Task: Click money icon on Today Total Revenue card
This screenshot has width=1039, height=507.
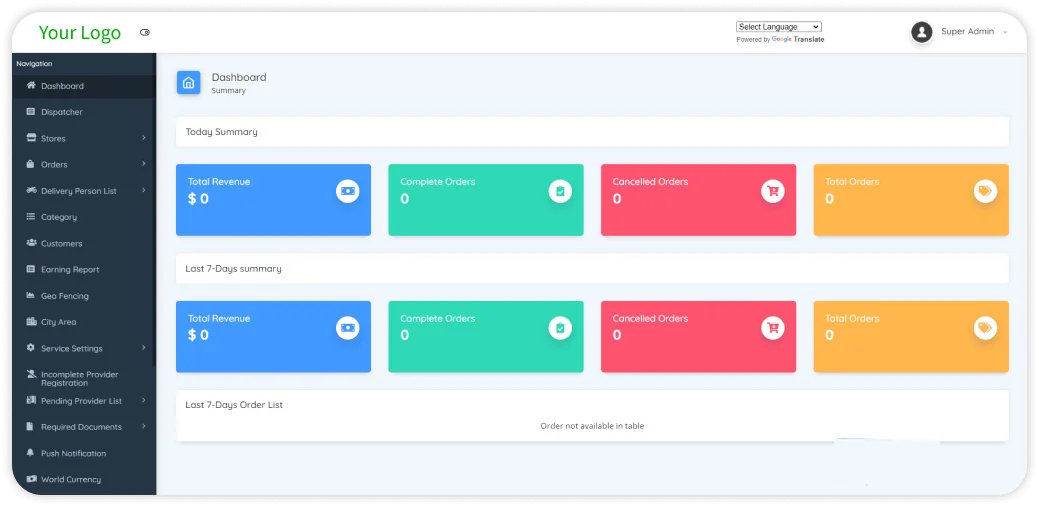Action: tap(347, 191)
